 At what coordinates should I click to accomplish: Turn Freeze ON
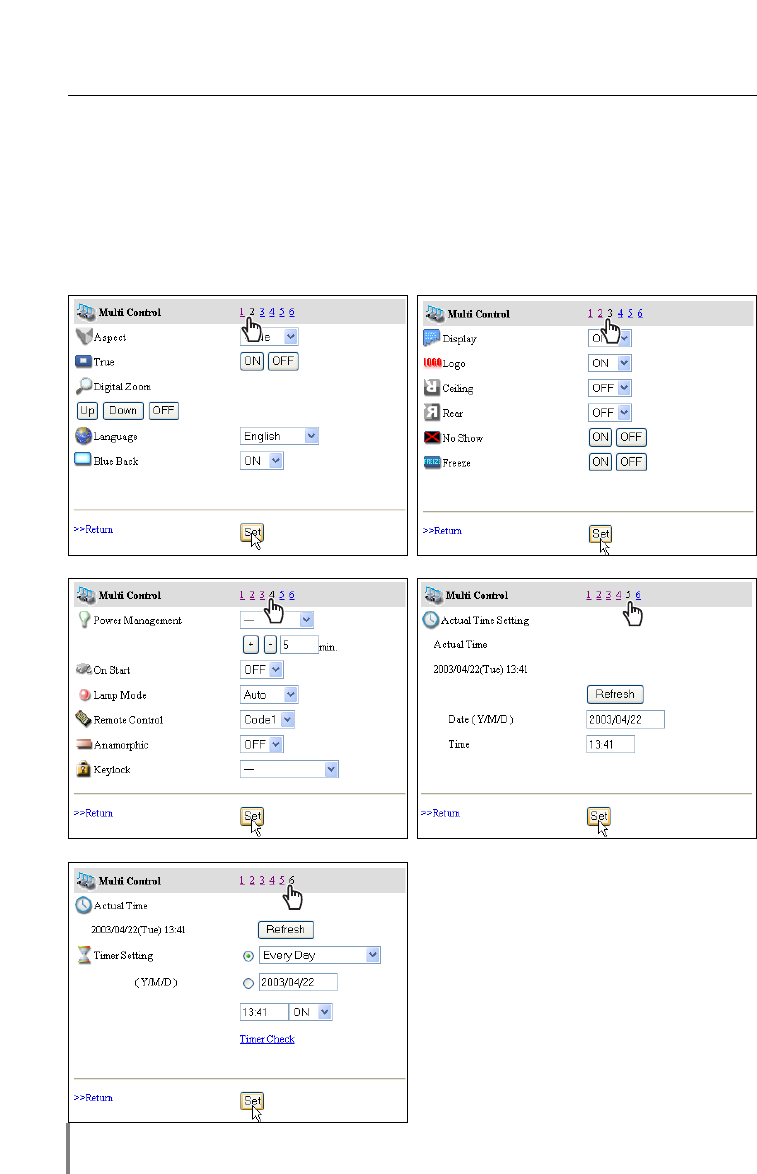(x=600, y=462)
